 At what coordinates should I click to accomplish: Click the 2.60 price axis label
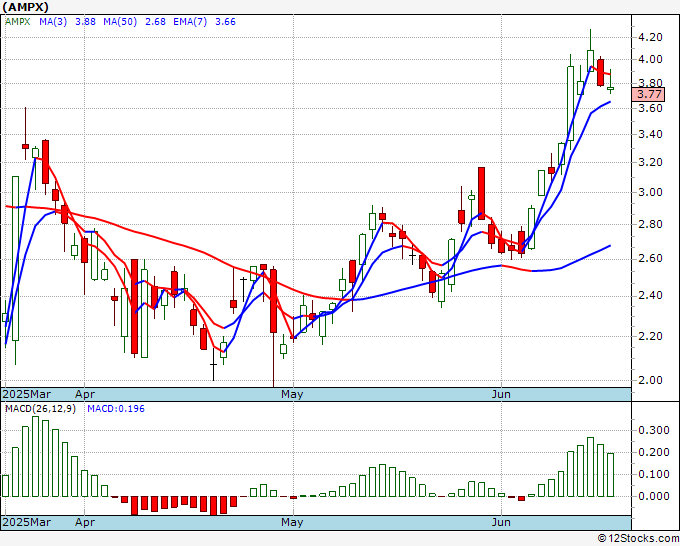pyautogui.click(x=650, y=259)
